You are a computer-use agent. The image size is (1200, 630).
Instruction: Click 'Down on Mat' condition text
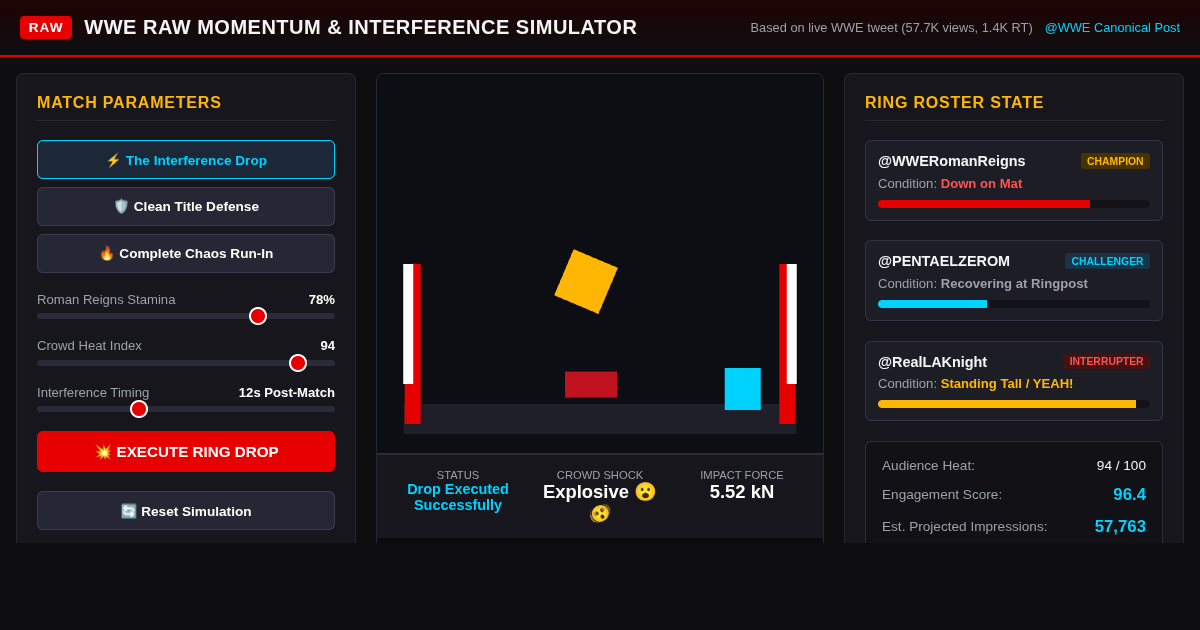click(981, 184)
